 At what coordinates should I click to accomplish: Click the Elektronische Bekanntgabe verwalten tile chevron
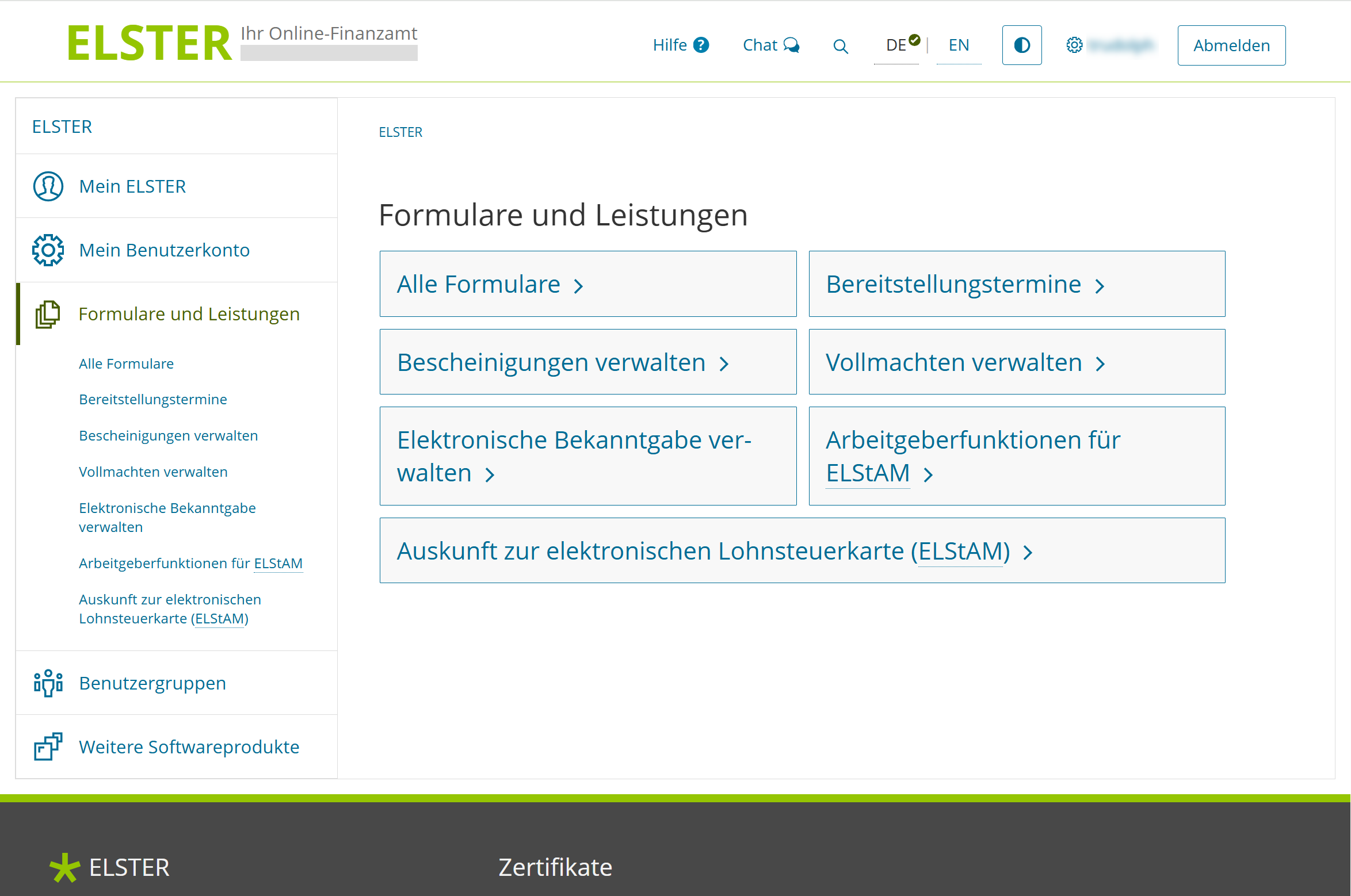click(x=490, y=475)
